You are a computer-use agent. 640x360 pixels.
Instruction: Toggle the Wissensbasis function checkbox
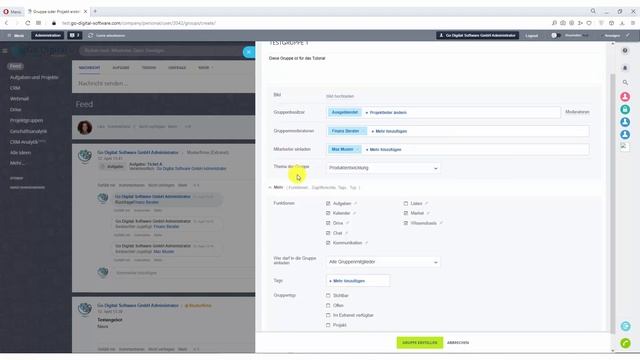tap(406, 223)
